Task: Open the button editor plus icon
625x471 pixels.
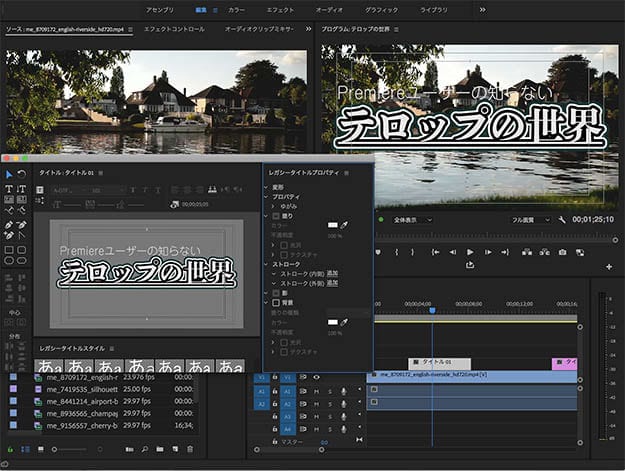Action: pyautogui.click(x=609, y=267)
